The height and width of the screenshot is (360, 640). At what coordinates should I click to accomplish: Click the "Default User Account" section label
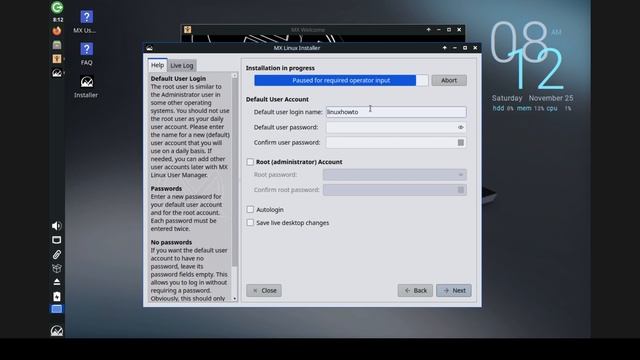(x=277, y=99)
